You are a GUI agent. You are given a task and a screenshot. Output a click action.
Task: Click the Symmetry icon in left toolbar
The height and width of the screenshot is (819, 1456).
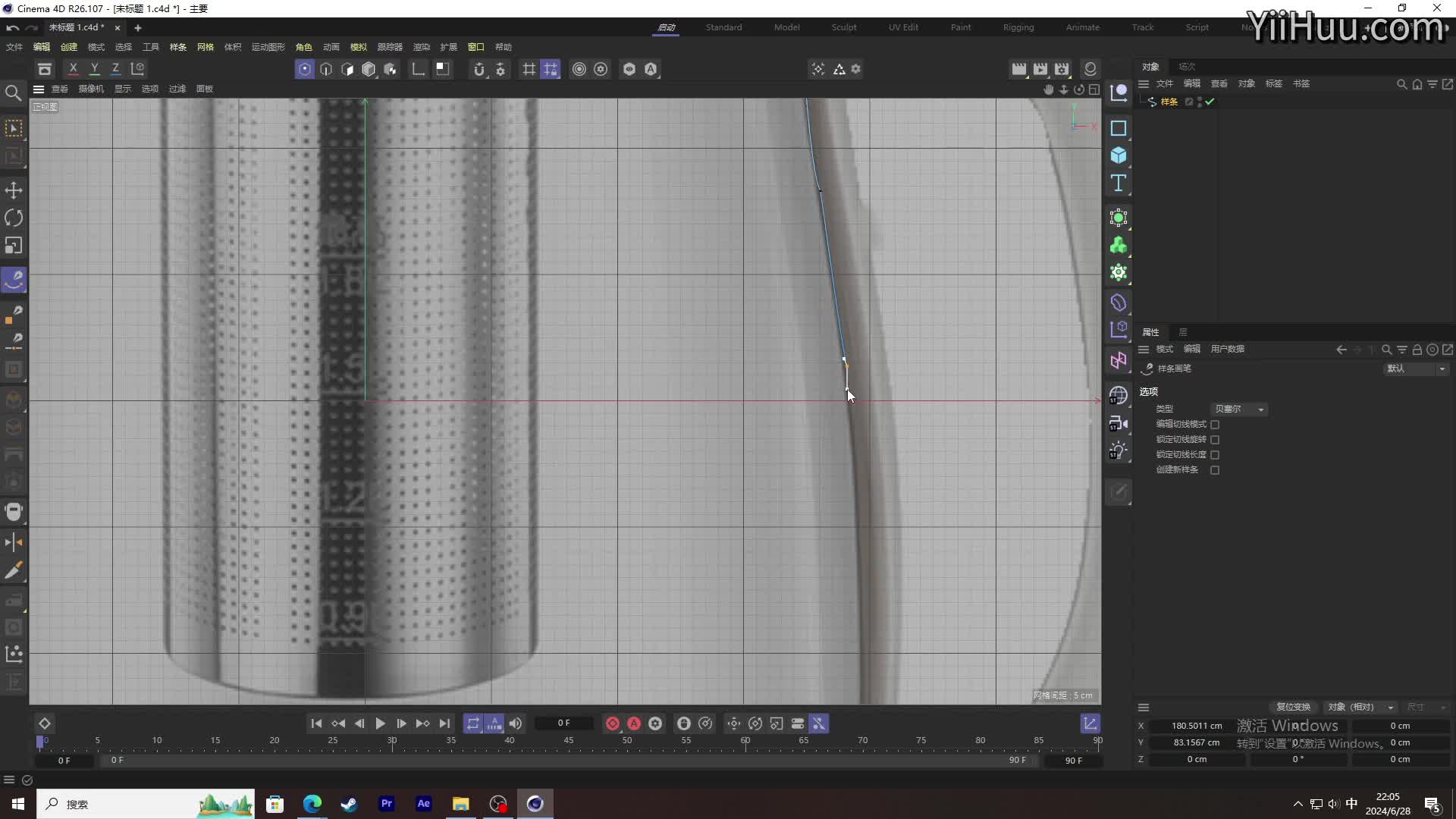[14, 541]
